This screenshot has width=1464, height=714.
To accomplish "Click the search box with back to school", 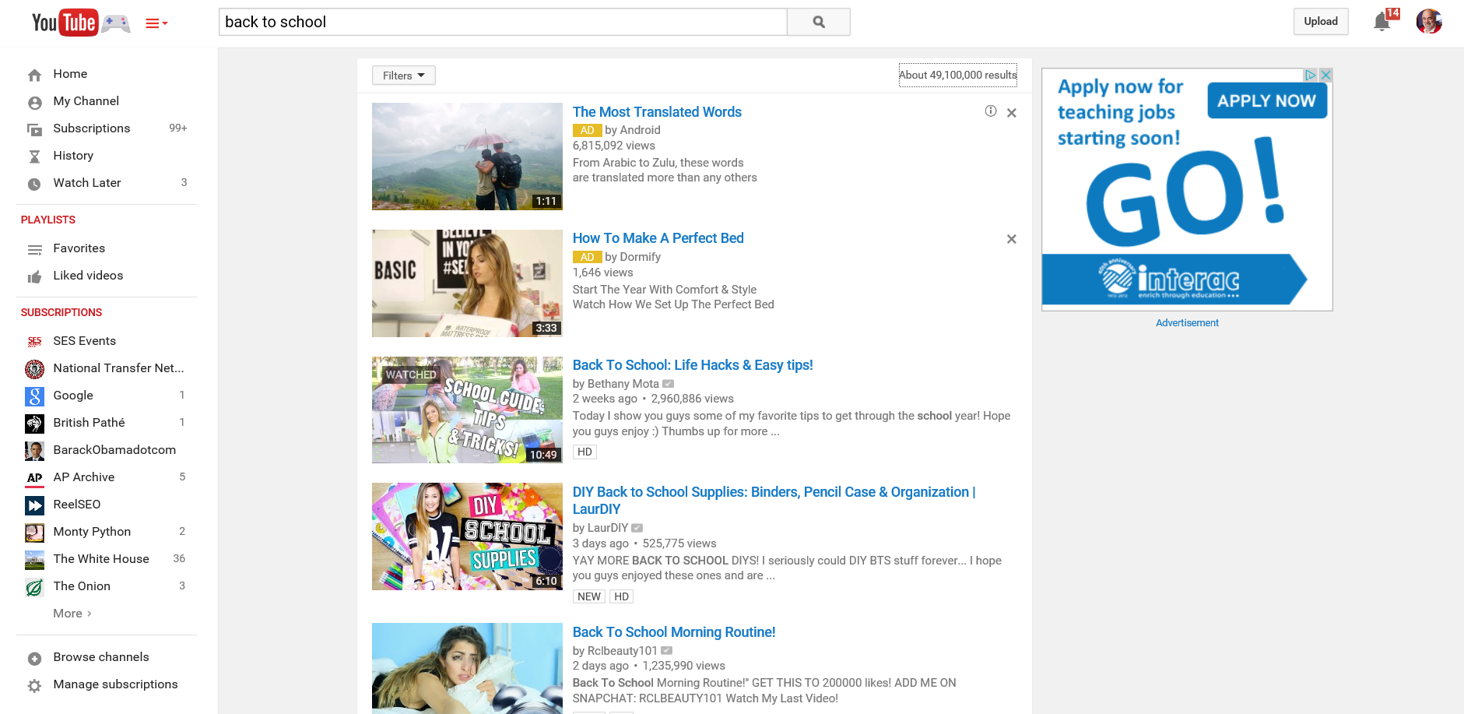I will coord(502,22).
